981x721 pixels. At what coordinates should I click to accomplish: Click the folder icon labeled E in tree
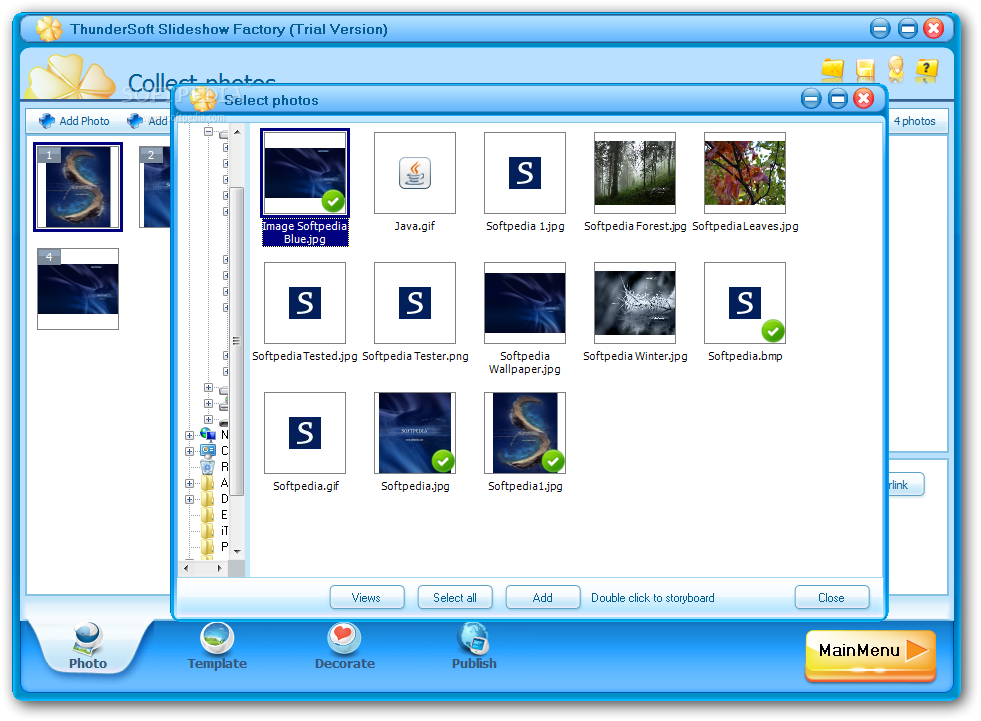pos(208,515)
